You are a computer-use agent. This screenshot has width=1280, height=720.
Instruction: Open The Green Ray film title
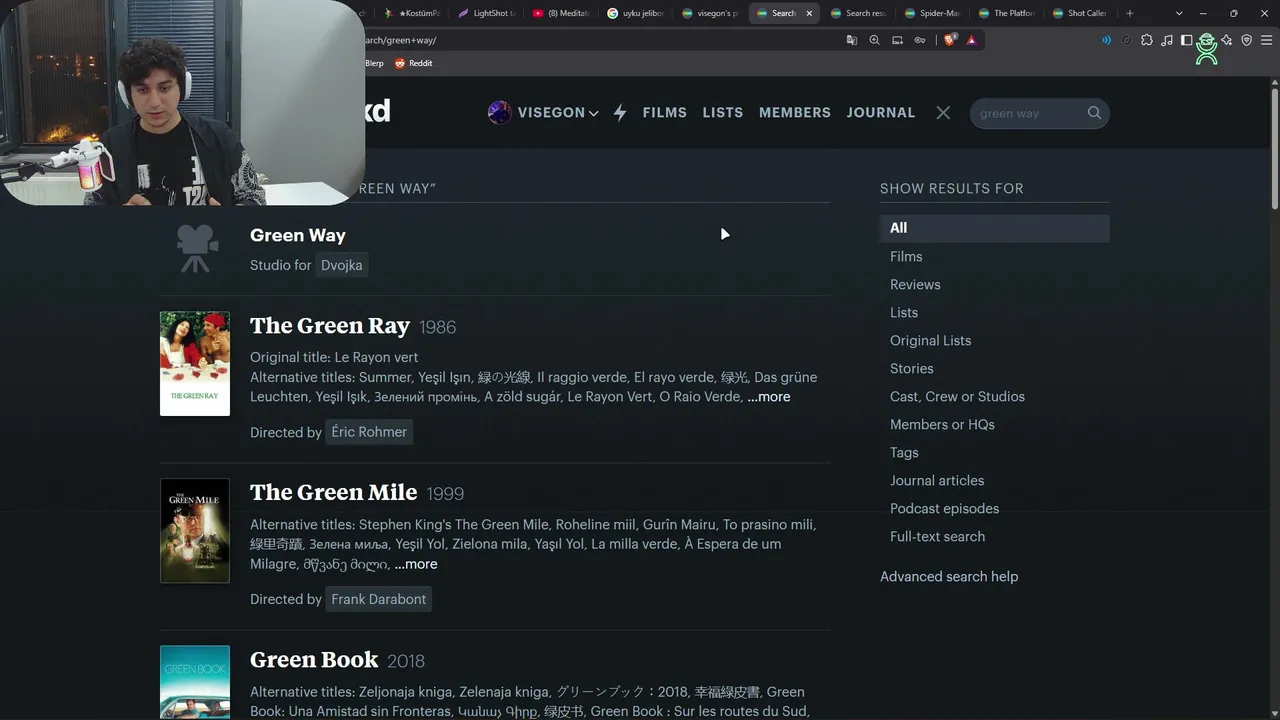pos(330,326)
